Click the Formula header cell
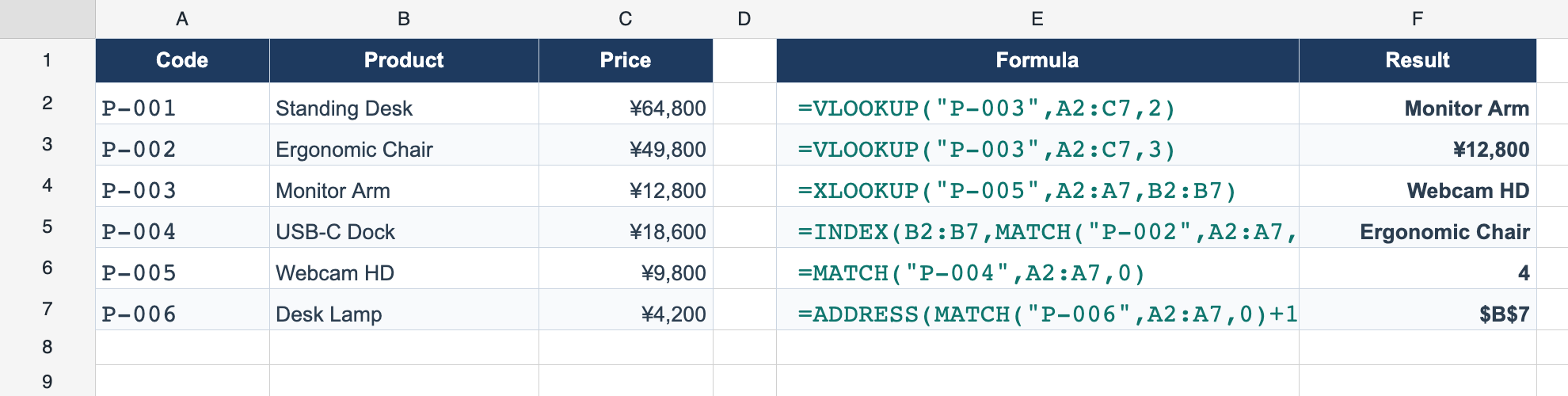This screenshot has width=1568, height=396. (x=1037, y=61)
